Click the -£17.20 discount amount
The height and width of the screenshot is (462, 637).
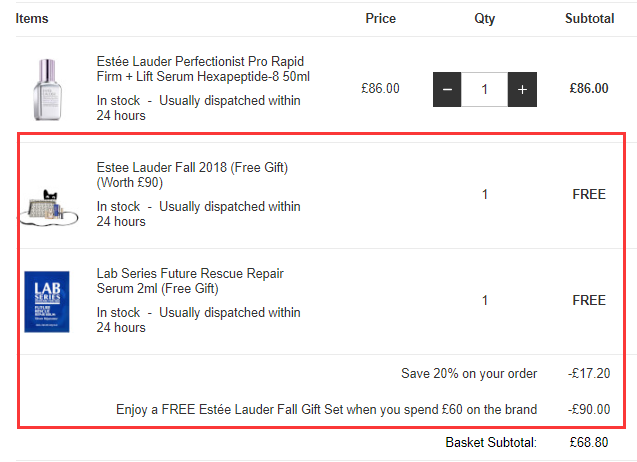[x=588, y=374]
